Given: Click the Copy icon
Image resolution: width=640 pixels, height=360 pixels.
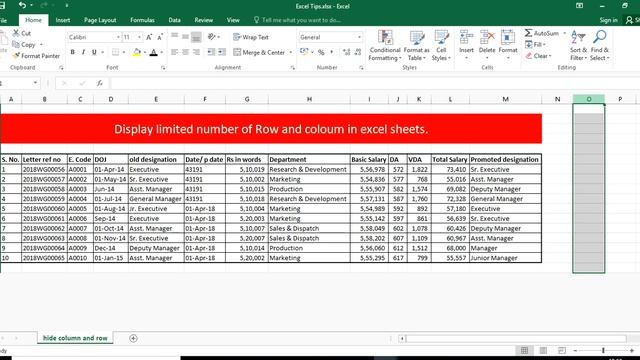Looking at the screenshot, I should point(16,44).
